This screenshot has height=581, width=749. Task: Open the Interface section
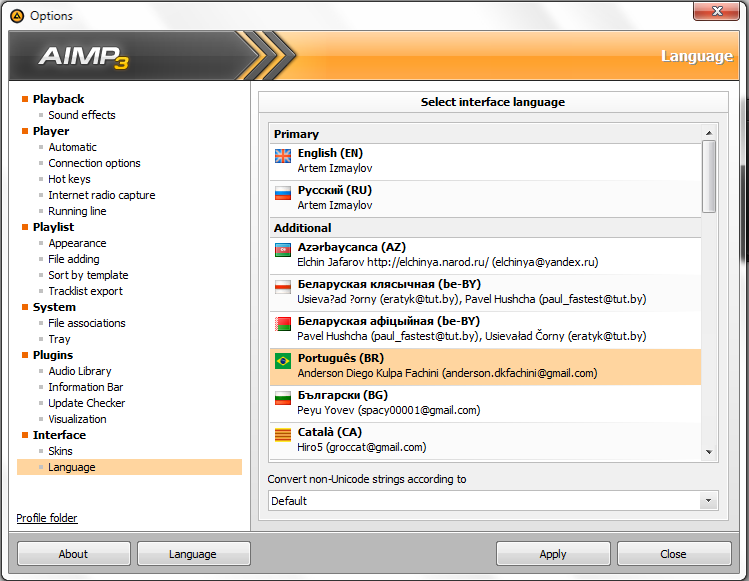[x=59, y=435]
